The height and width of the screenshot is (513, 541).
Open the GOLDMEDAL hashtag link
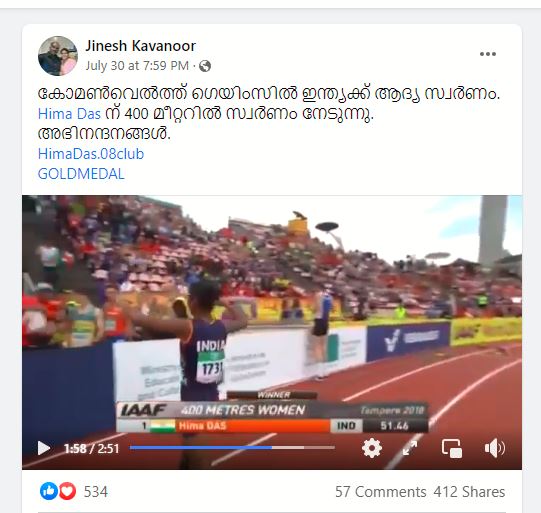click(81, 174)
